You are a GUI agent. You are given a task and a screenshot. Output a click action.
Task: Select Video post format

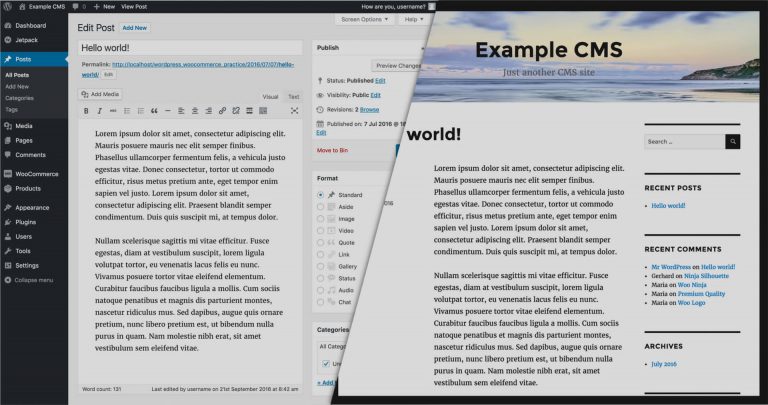point(320,231)
